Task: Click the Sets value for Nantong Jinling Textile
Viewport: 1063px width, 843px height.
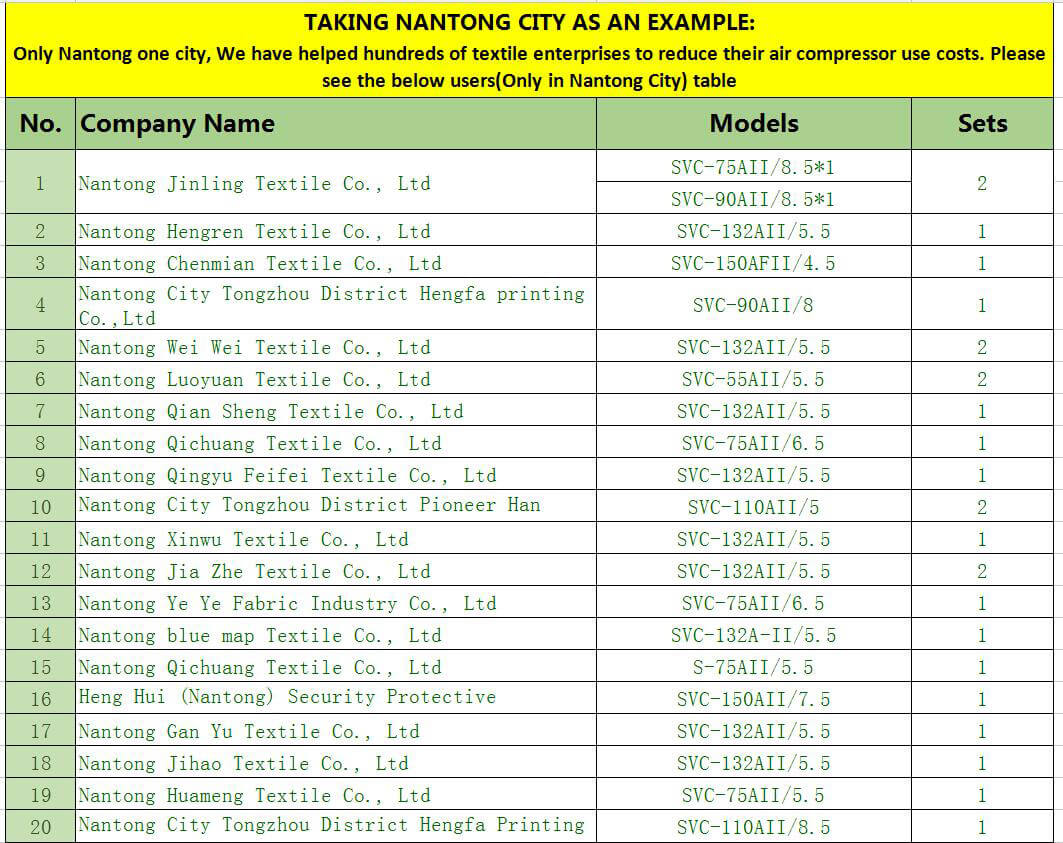Action: click(x=982, y=182)
